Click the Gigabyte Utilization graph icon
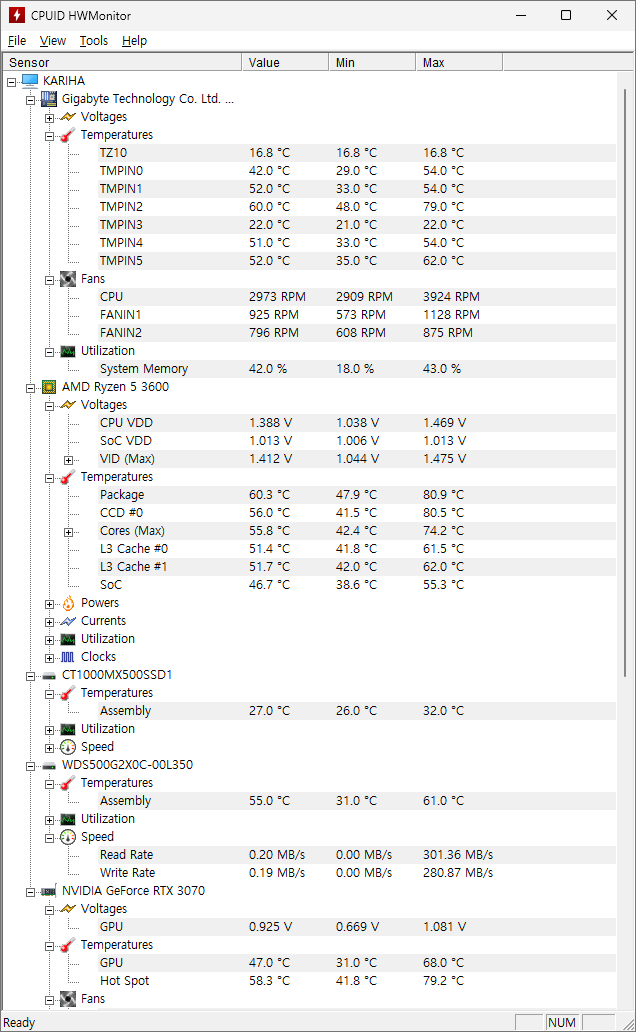 68,351
